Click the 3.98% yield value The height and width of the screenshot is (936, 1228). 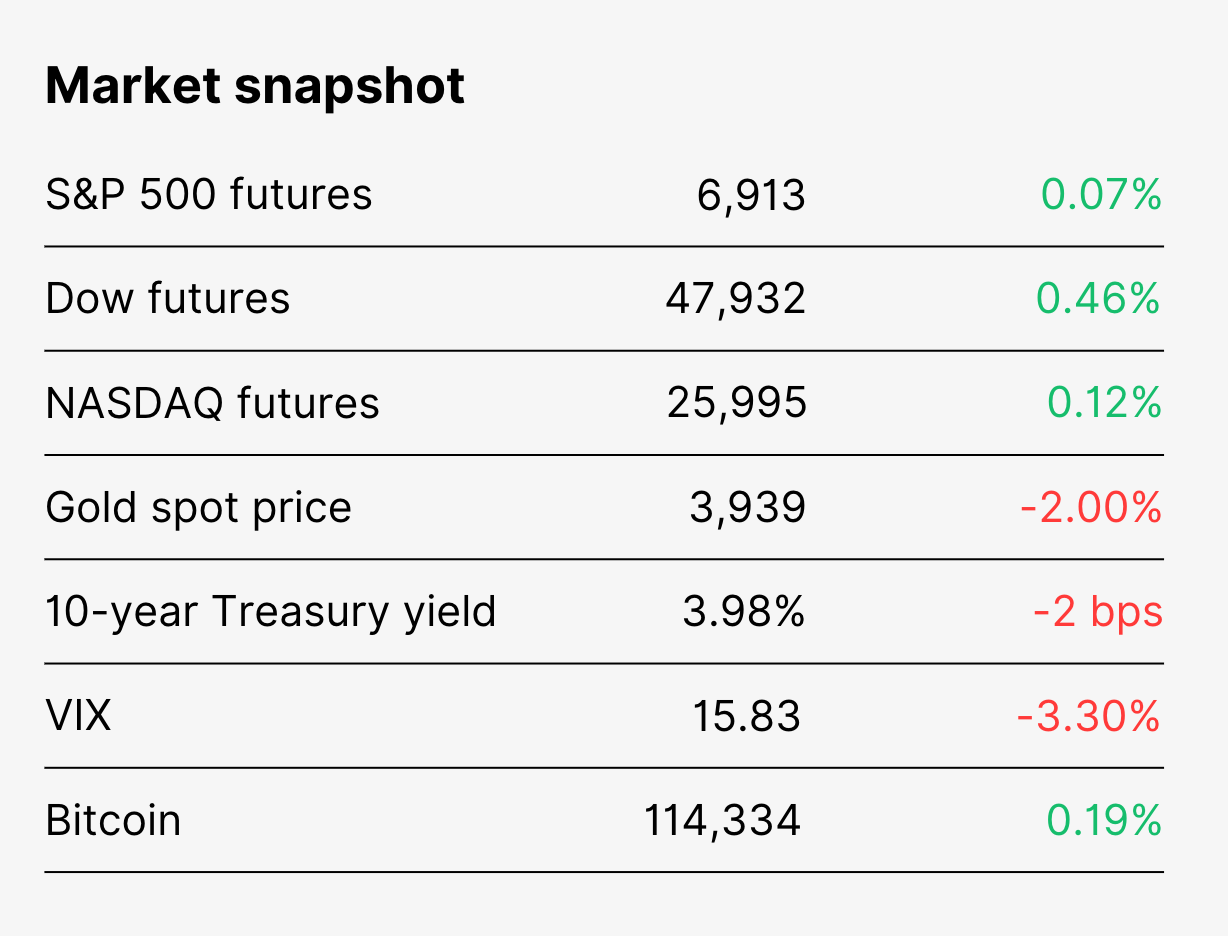(x=744, y=612)
